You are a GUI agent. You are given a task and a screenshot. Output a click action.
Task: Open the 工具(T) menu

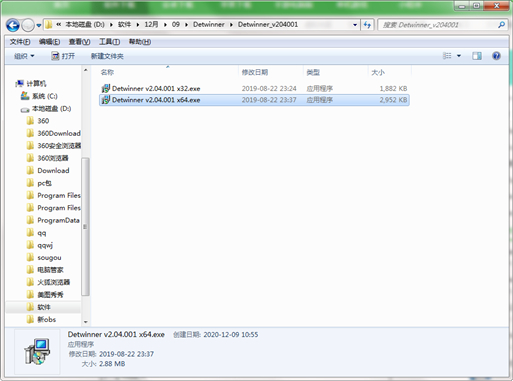[x=109, y=42]
